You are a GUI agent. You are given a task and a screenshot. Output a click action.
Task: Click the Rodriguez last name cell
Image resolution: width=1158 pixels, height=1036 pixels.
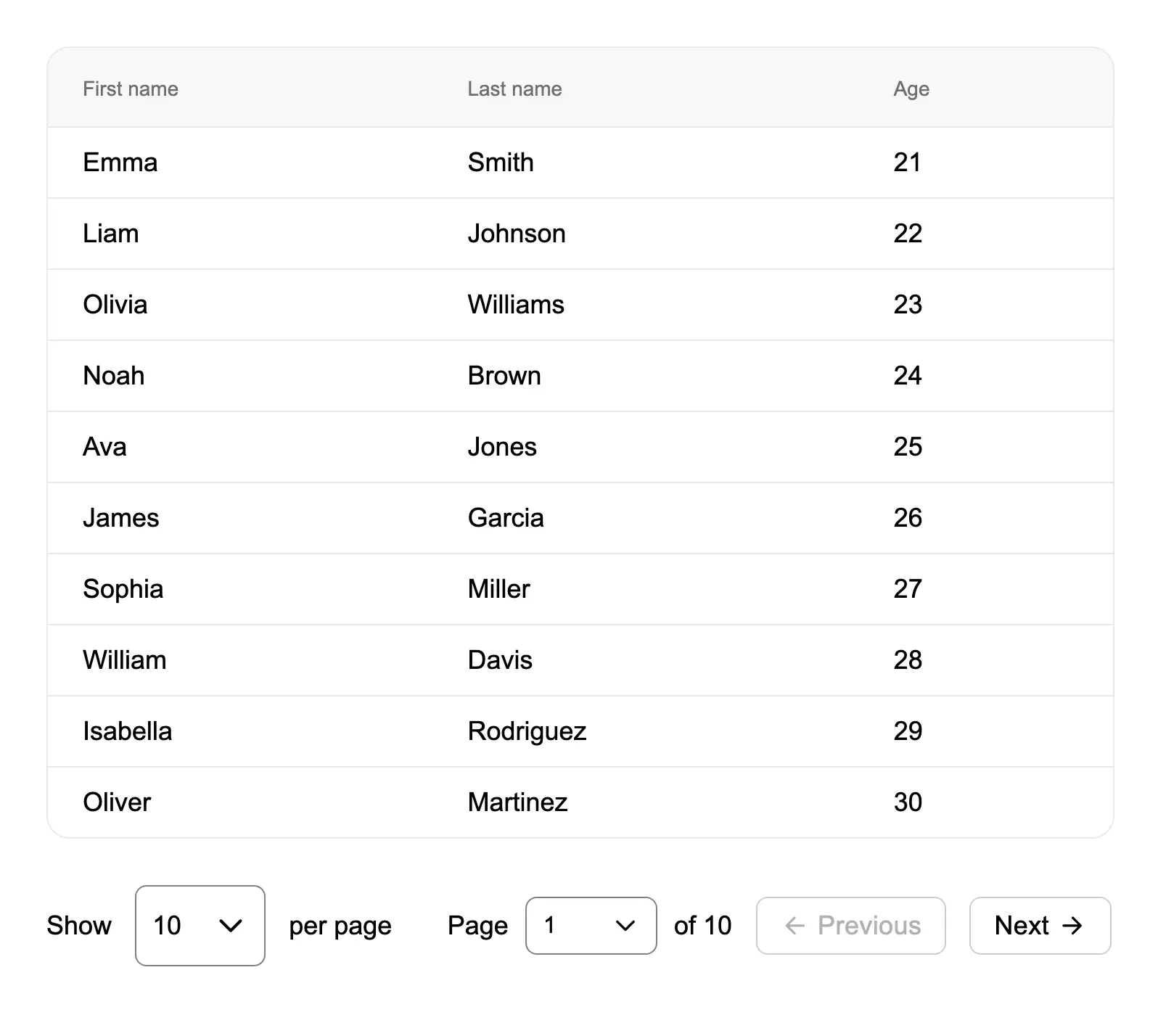tap(527, 731)
